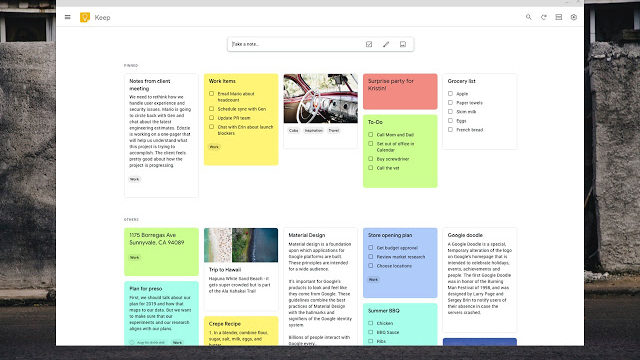640x360 pixels.
Task: Tick Chicken in Summer BBQ list
Action: [x=371, y=323]
